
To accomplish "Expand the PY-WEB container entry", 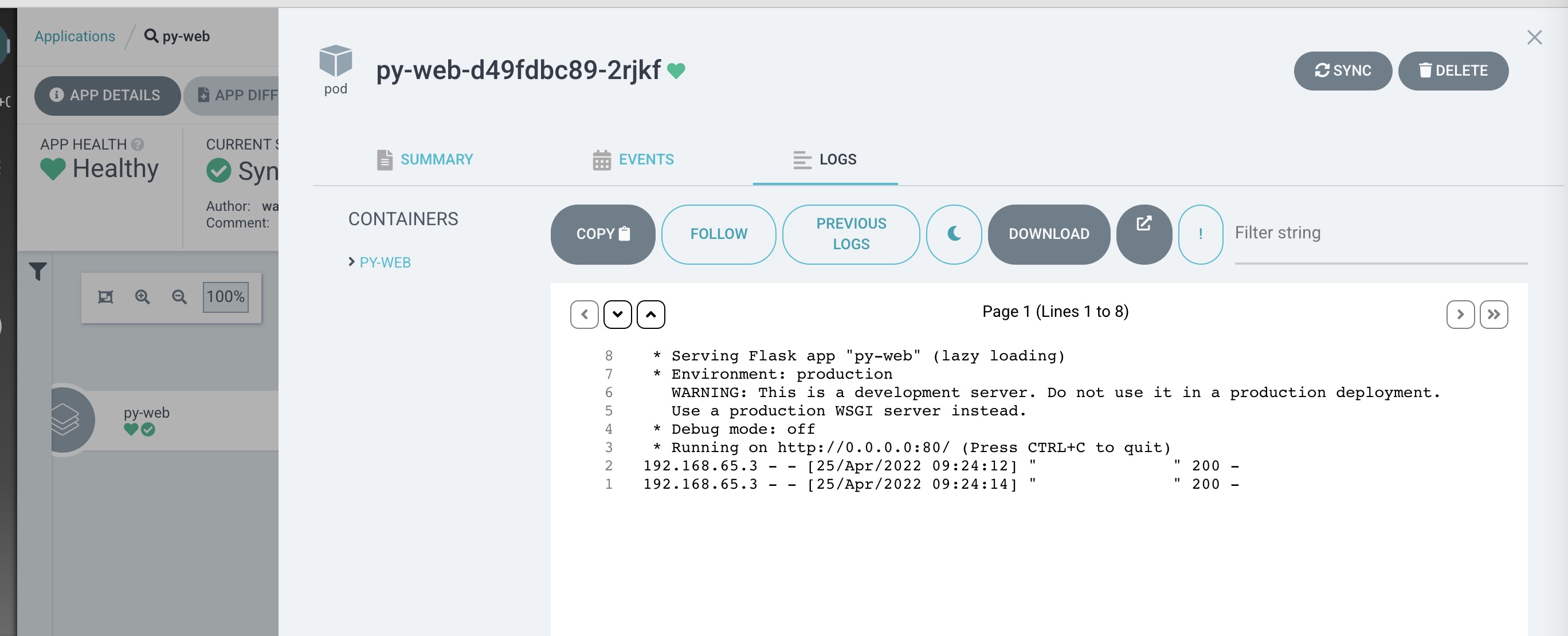I will point(379,262).
